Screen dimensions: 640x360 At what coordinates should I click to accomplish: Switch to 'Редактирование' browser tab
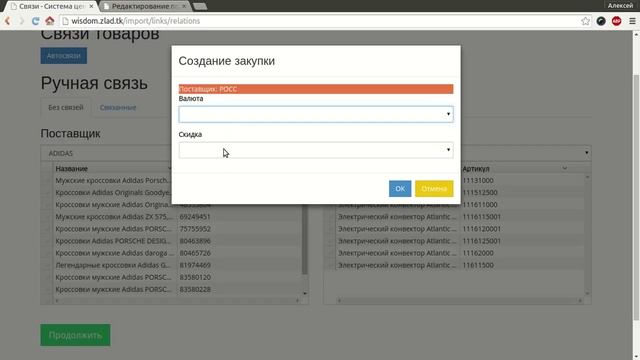145,7
